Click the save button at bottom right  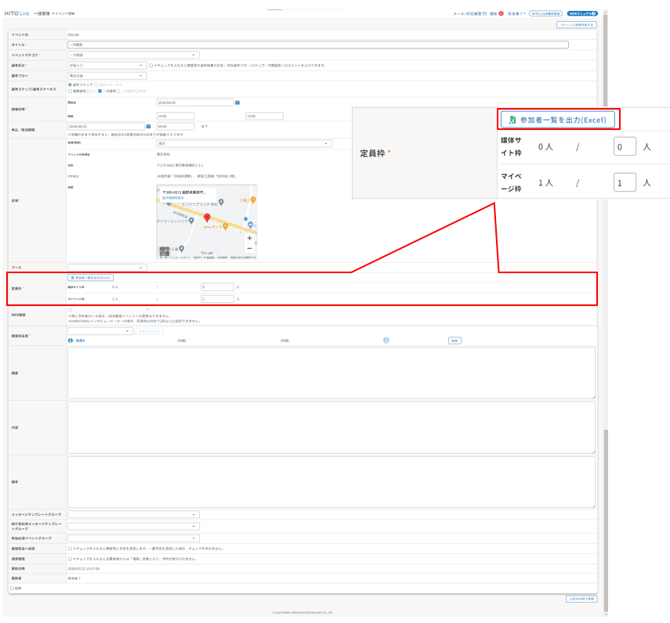click(581, 598)
